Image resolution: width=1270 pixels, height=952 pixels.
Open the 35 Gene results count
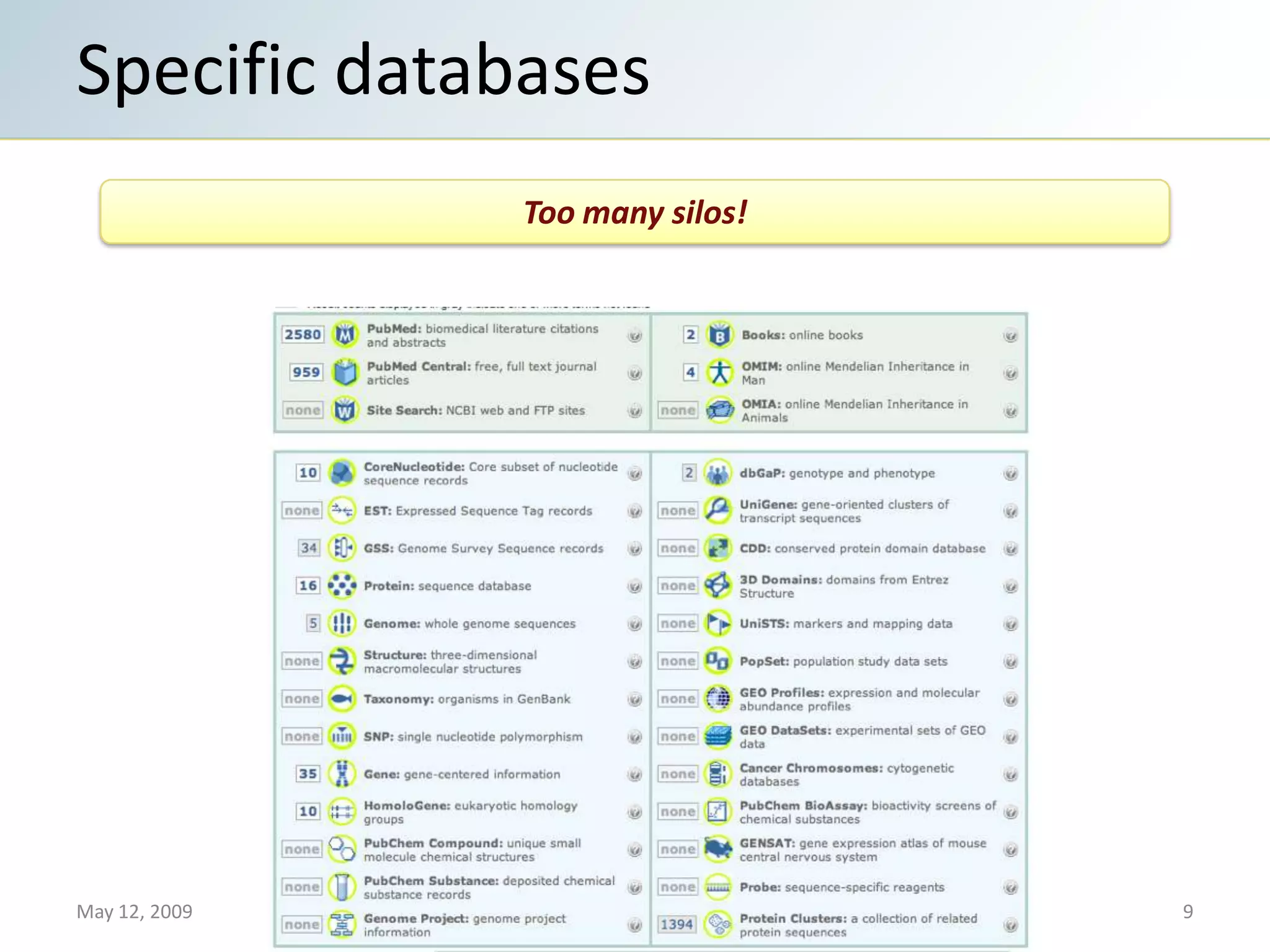click(x=308, y=774)
